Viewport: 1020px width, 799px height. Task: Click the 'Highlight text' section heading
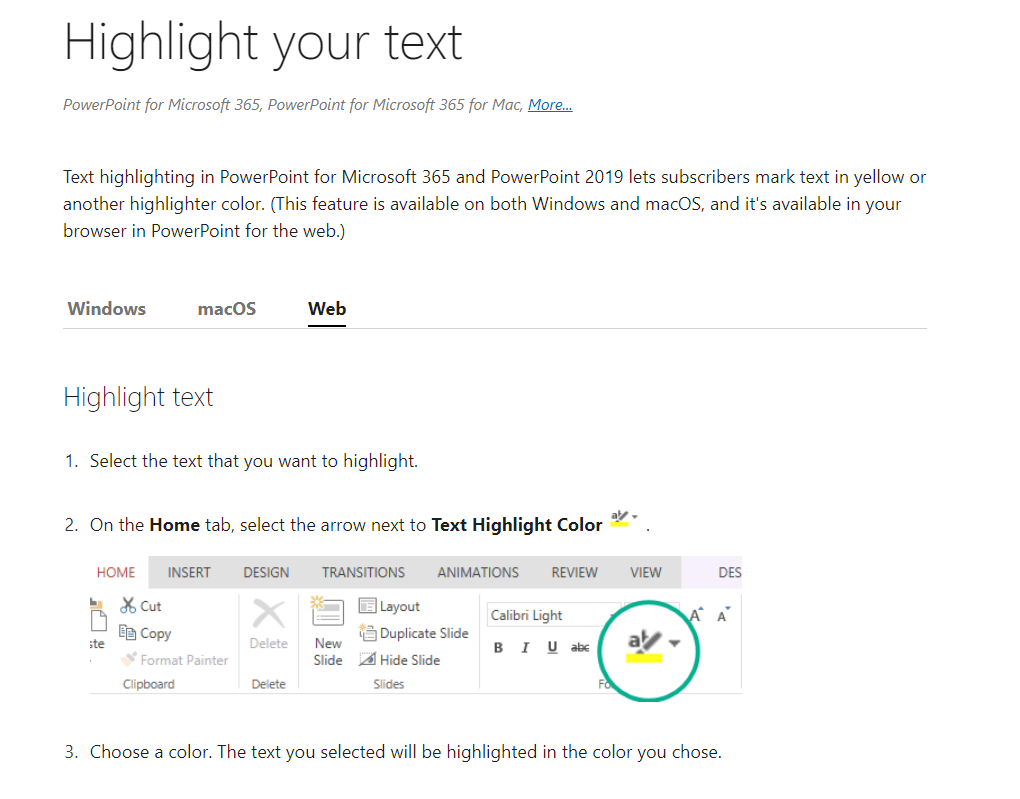click(x=138, y=397)
